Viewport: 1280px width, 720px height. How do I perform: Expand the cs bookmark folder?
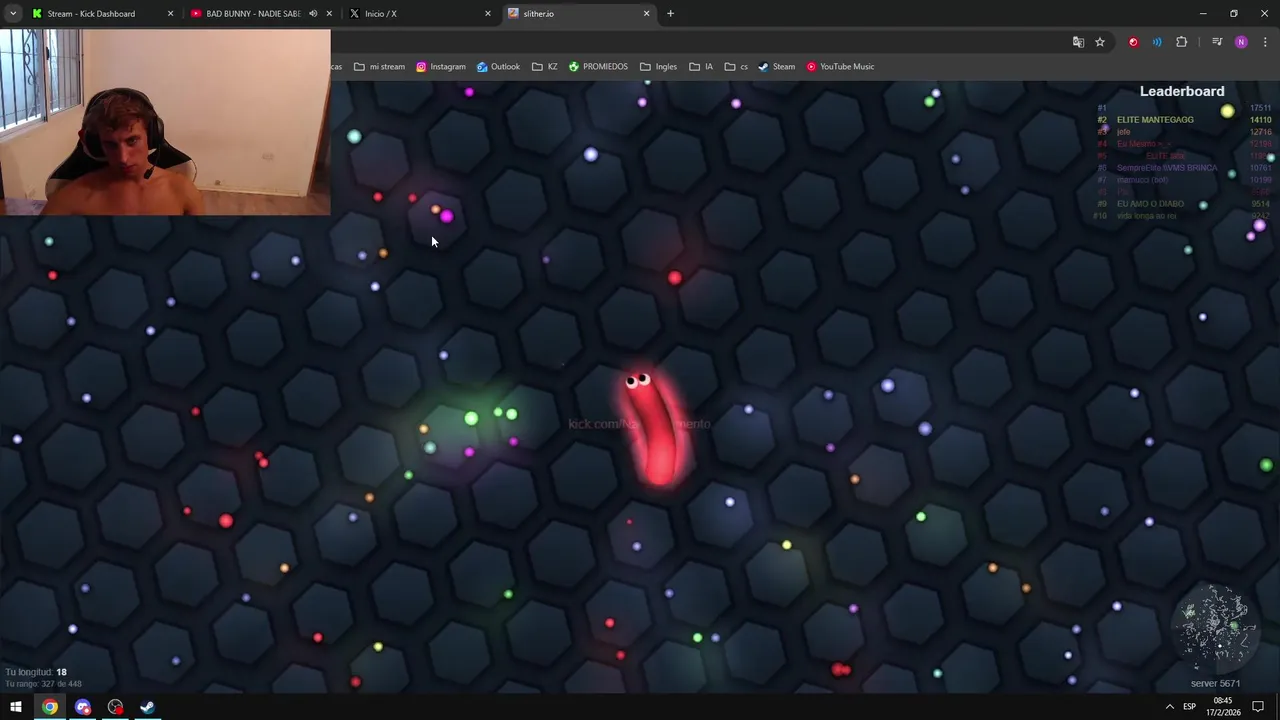tap(736, 67)
